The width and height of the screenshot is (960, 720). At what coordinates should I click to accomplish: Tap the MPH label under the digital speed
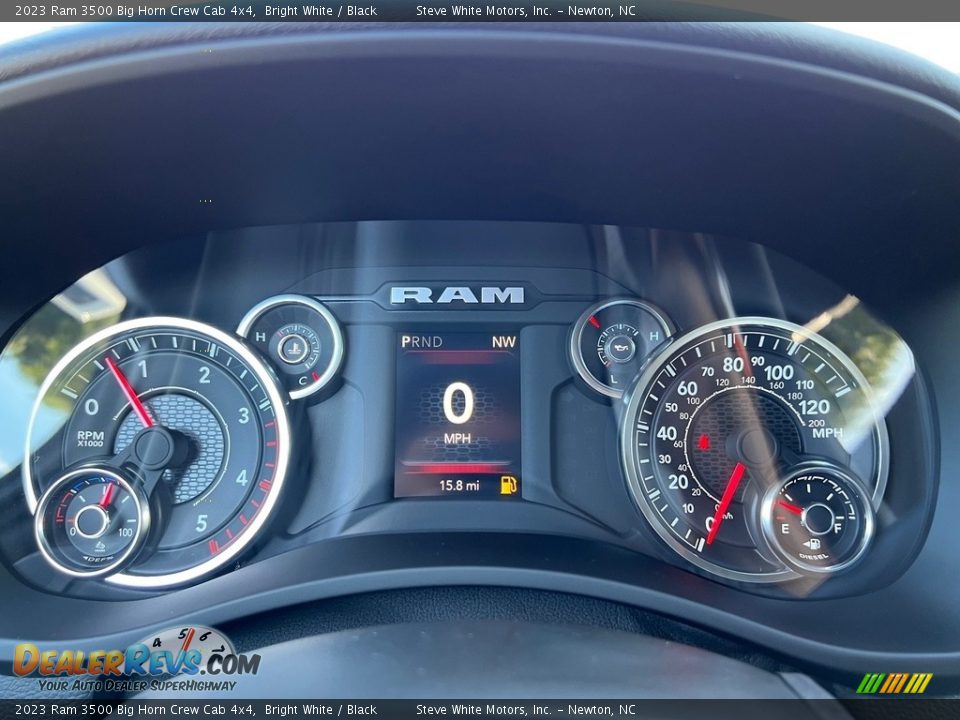(457, 438)
